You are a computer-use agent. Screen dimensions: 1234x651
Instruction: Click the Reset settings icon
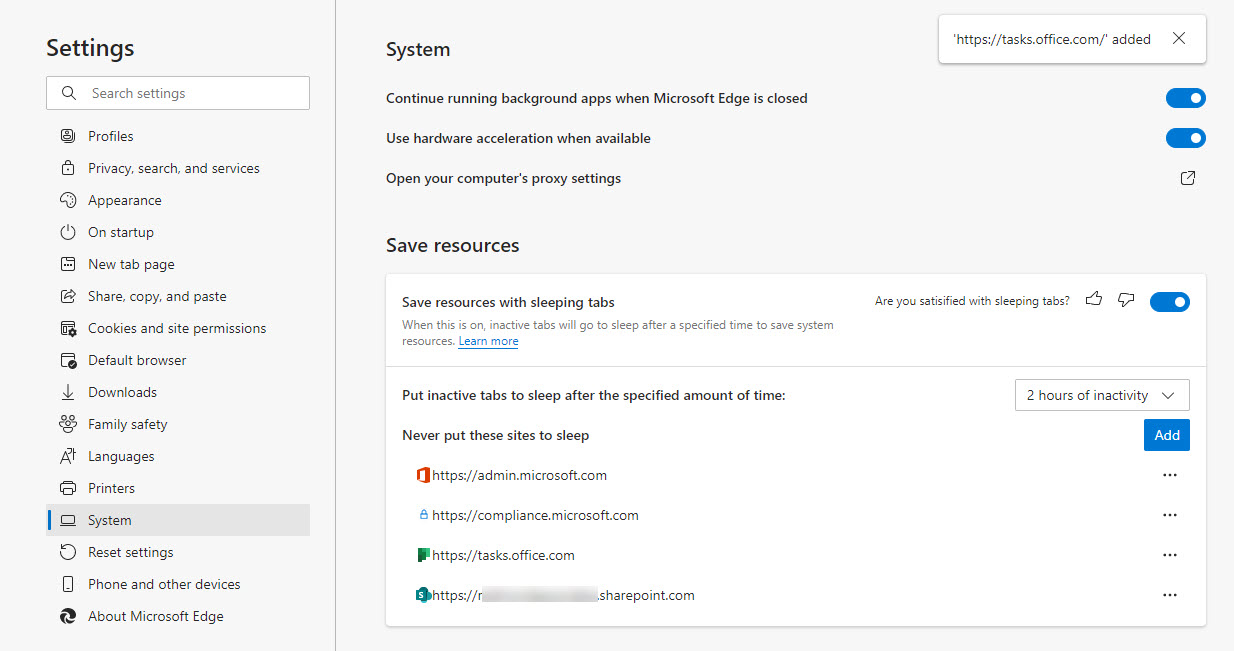[x=68, y=552]
